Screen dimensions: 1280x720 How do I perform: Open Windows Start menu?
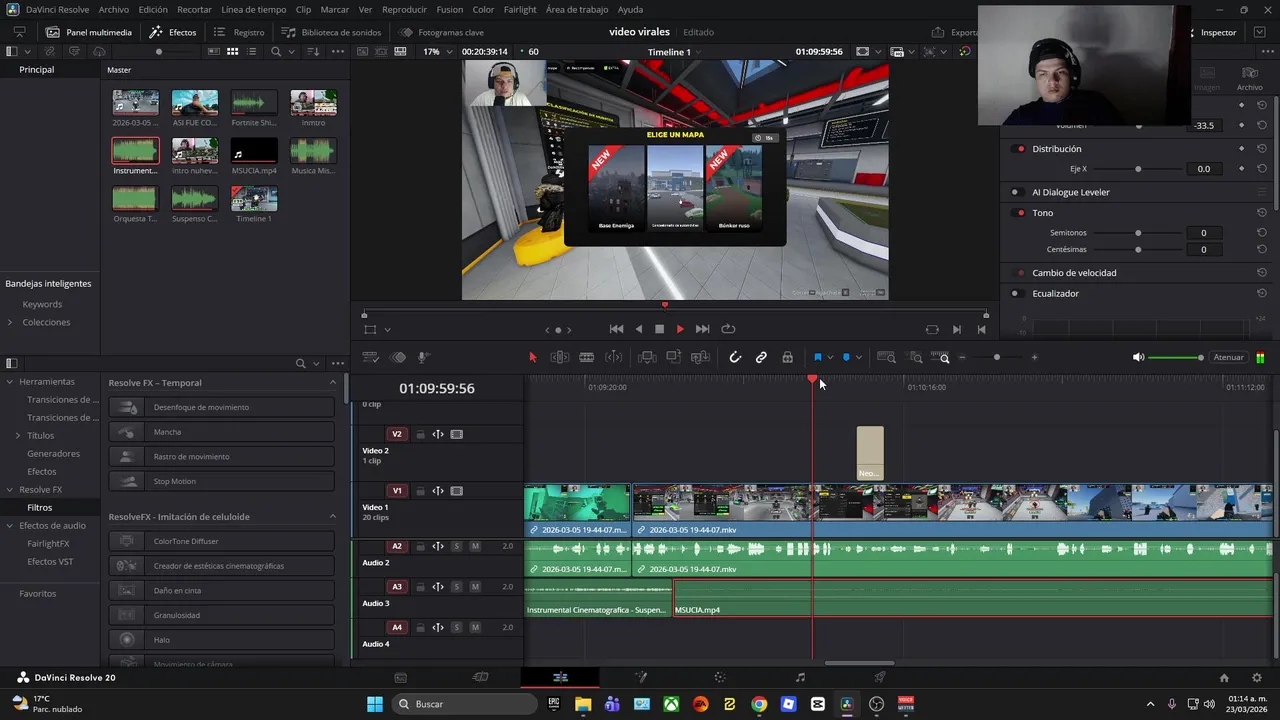pyautogui.click(x=375, y=704)
